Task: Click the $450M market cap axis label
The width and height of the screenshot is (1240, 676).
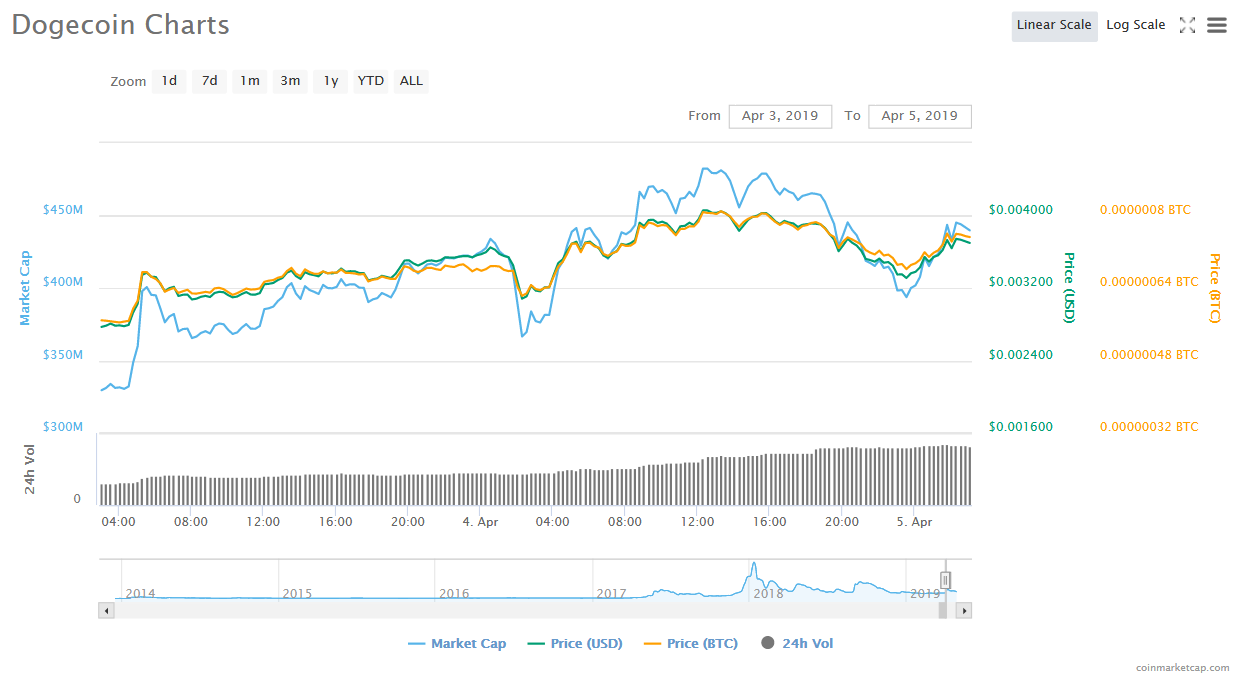Action: pos(63,210)
